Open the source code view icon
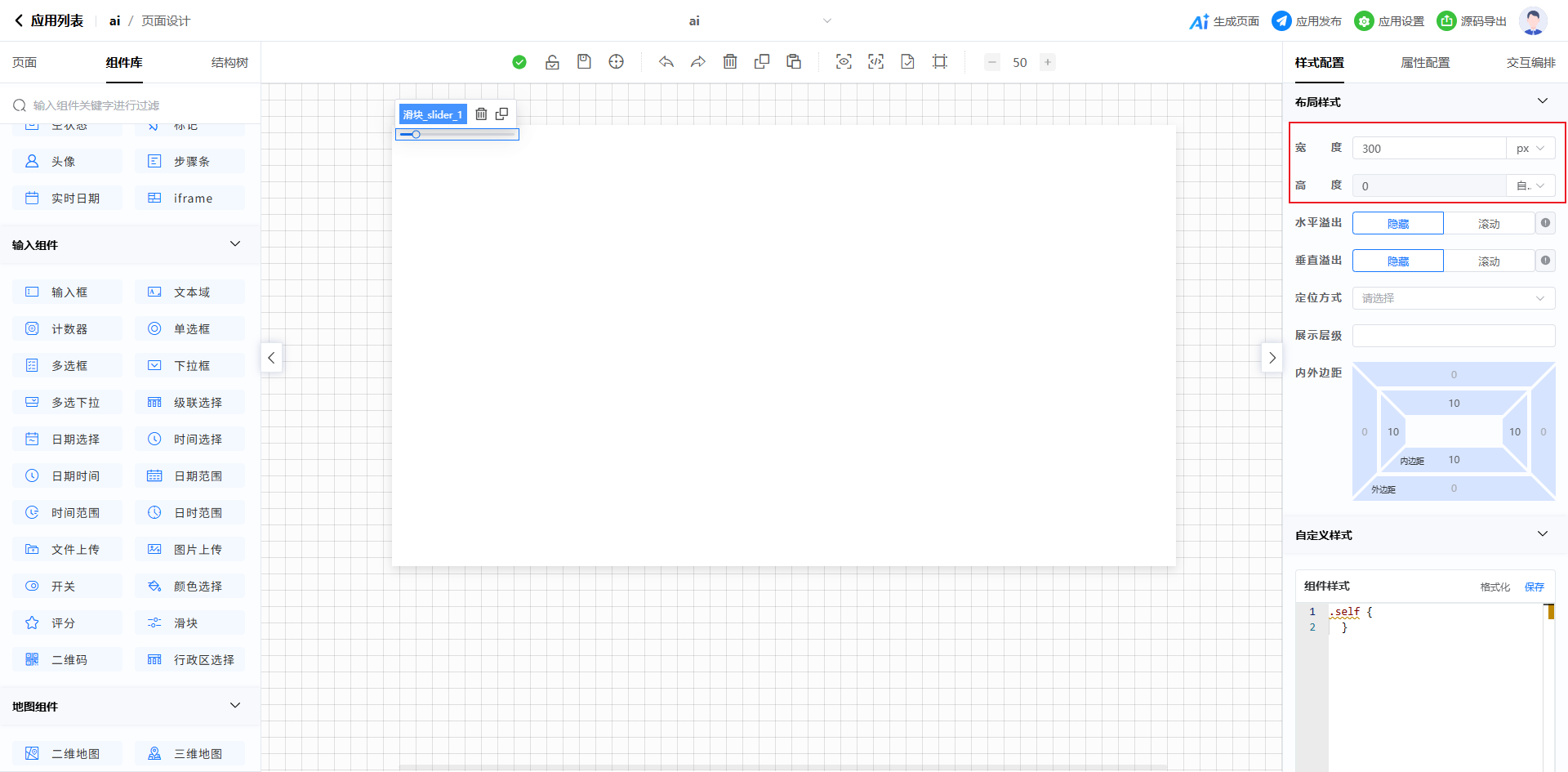 coord(875,62)
